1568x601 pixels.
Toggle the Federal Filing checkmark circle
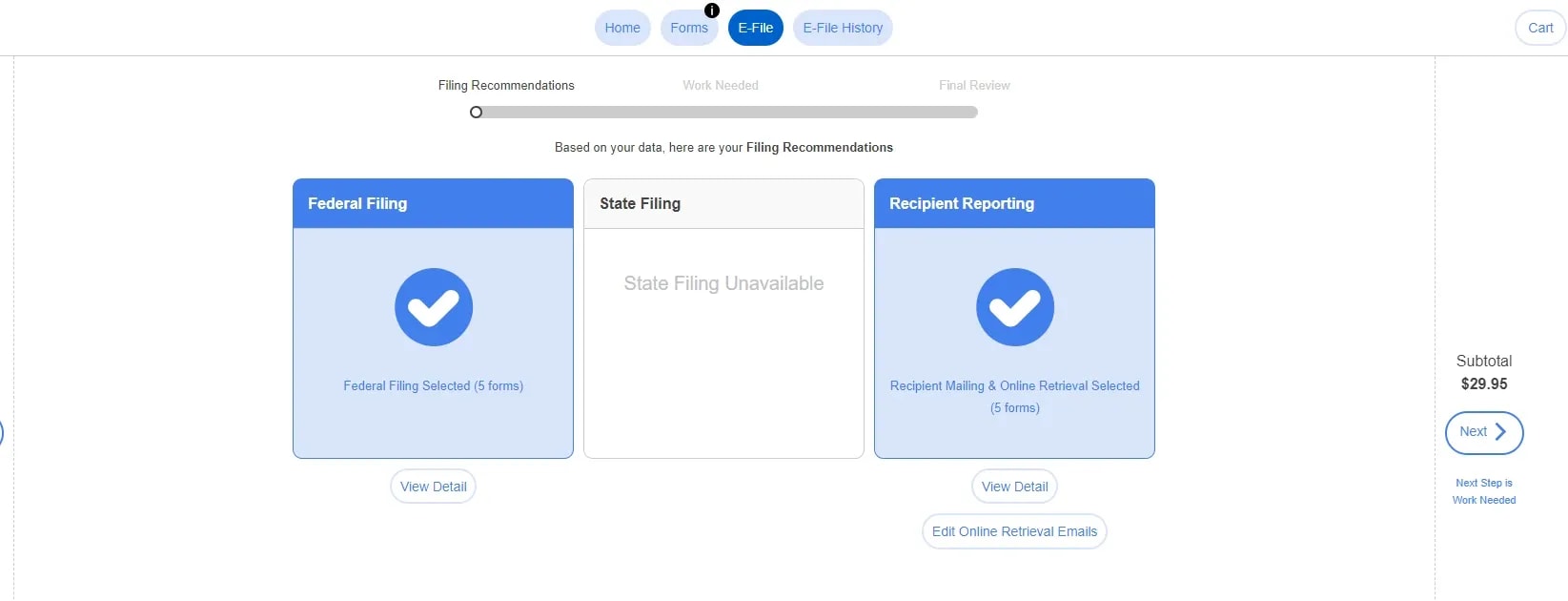pos(434,307)
